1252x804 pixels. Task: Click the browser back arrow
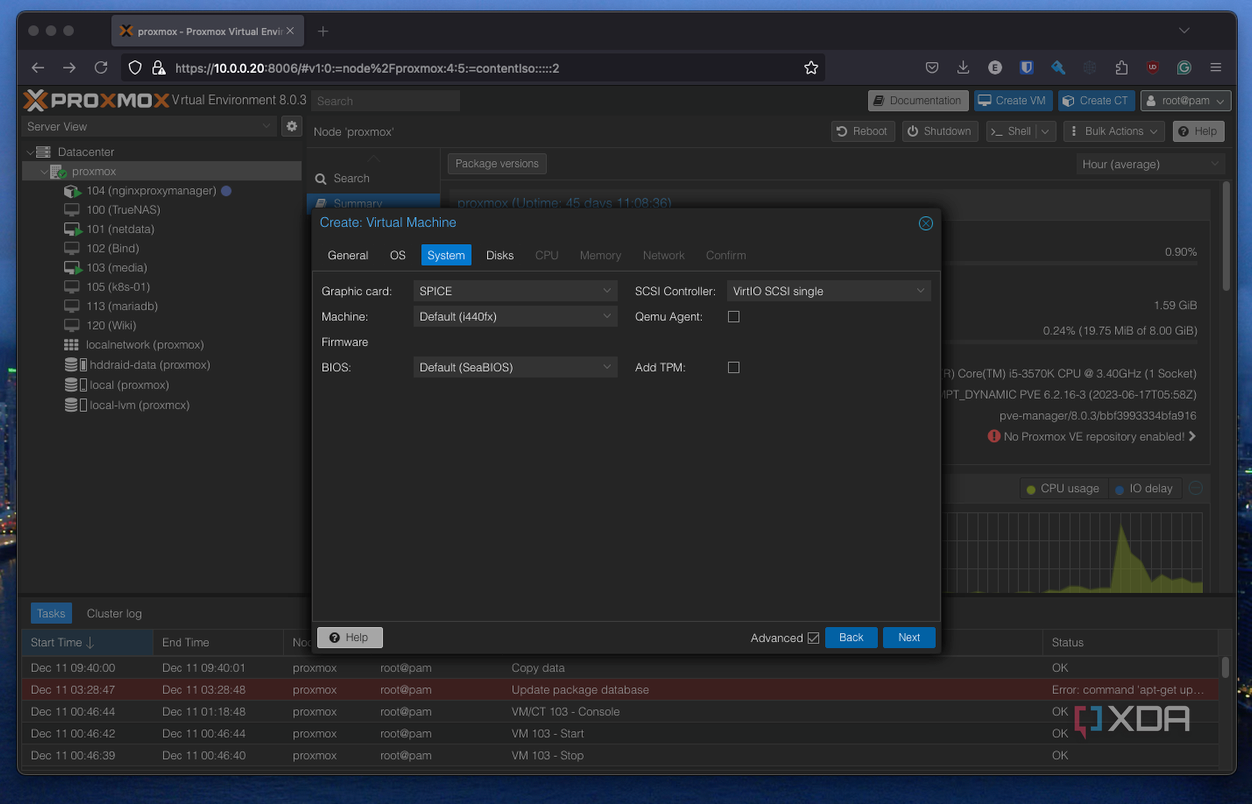(38, 68)
